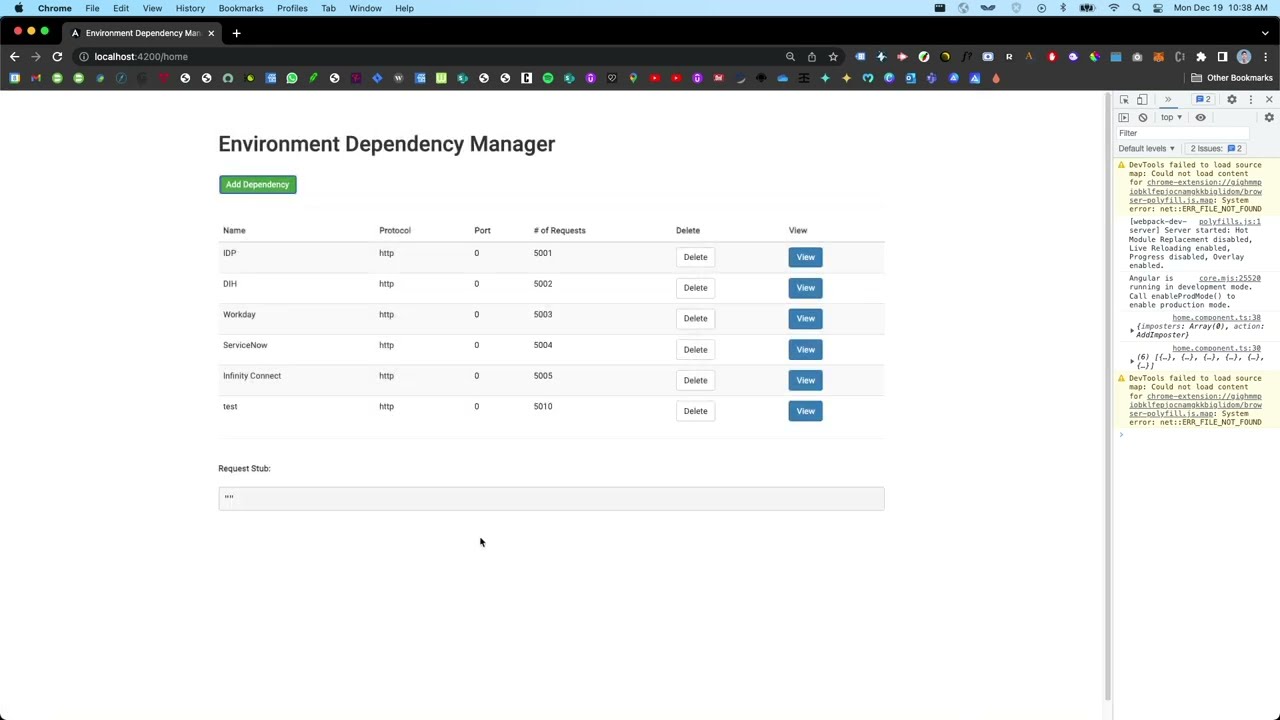View the Infinity Connect dependency
Image resolution: width=1280 pixels, height=720 pixels.
click(x=805, y=380)
